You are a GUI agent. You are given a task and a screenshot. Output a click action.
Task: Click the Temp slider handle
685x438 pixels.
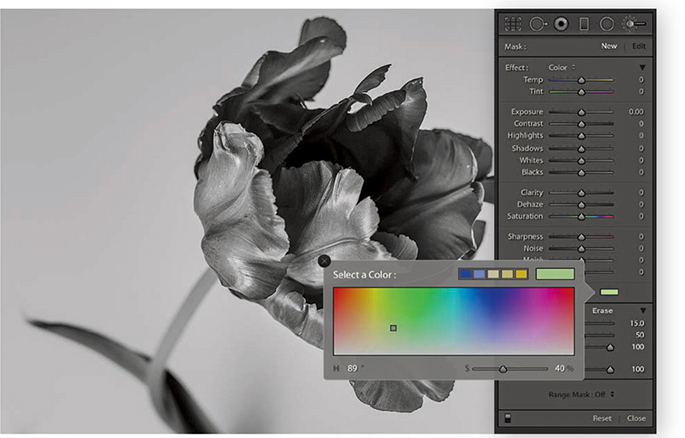581,80
